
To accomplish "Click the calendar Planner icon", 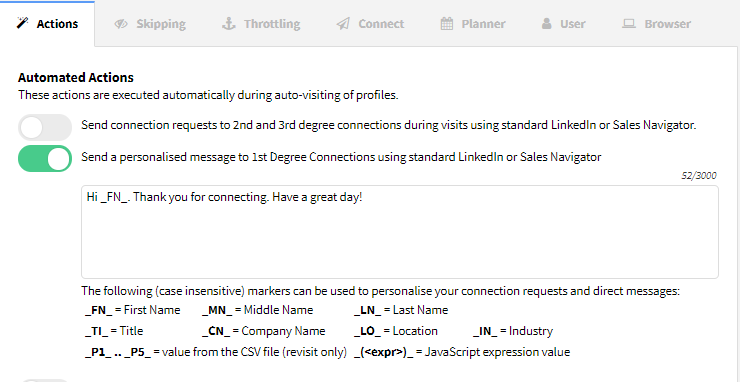I will click(x=446, y=24).
